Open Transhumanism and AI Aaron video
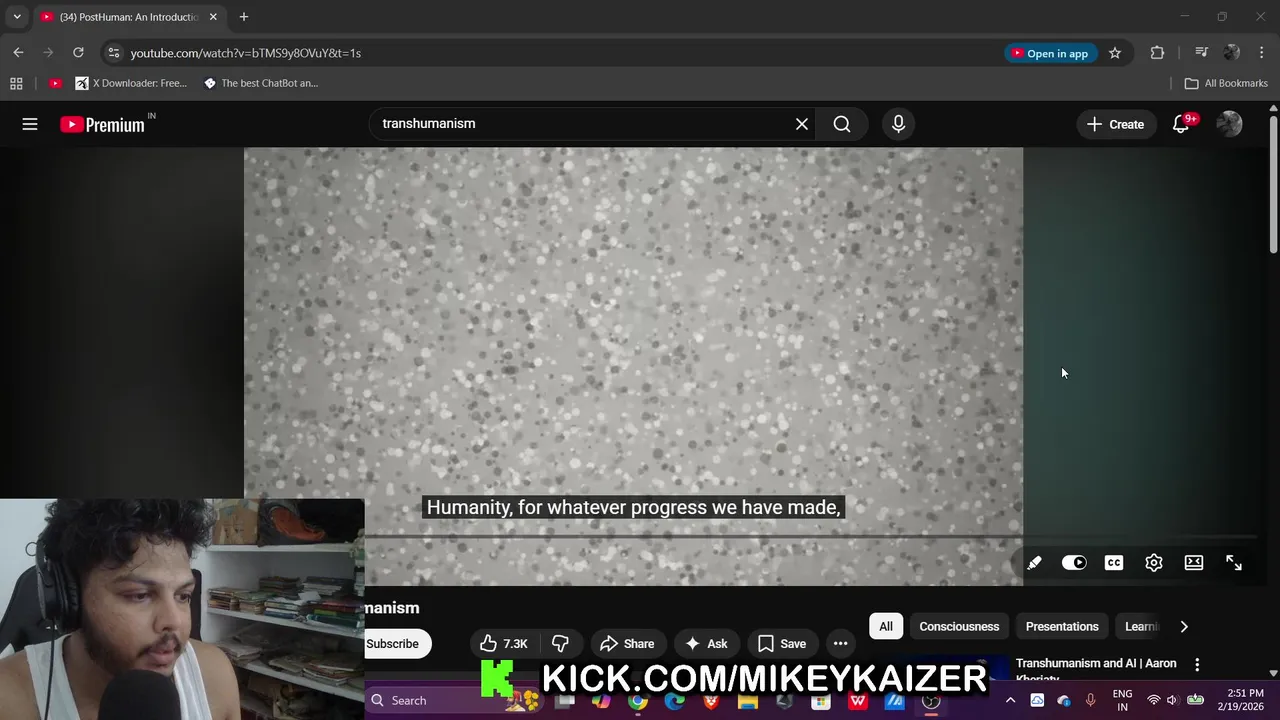 click(1096, 668)
